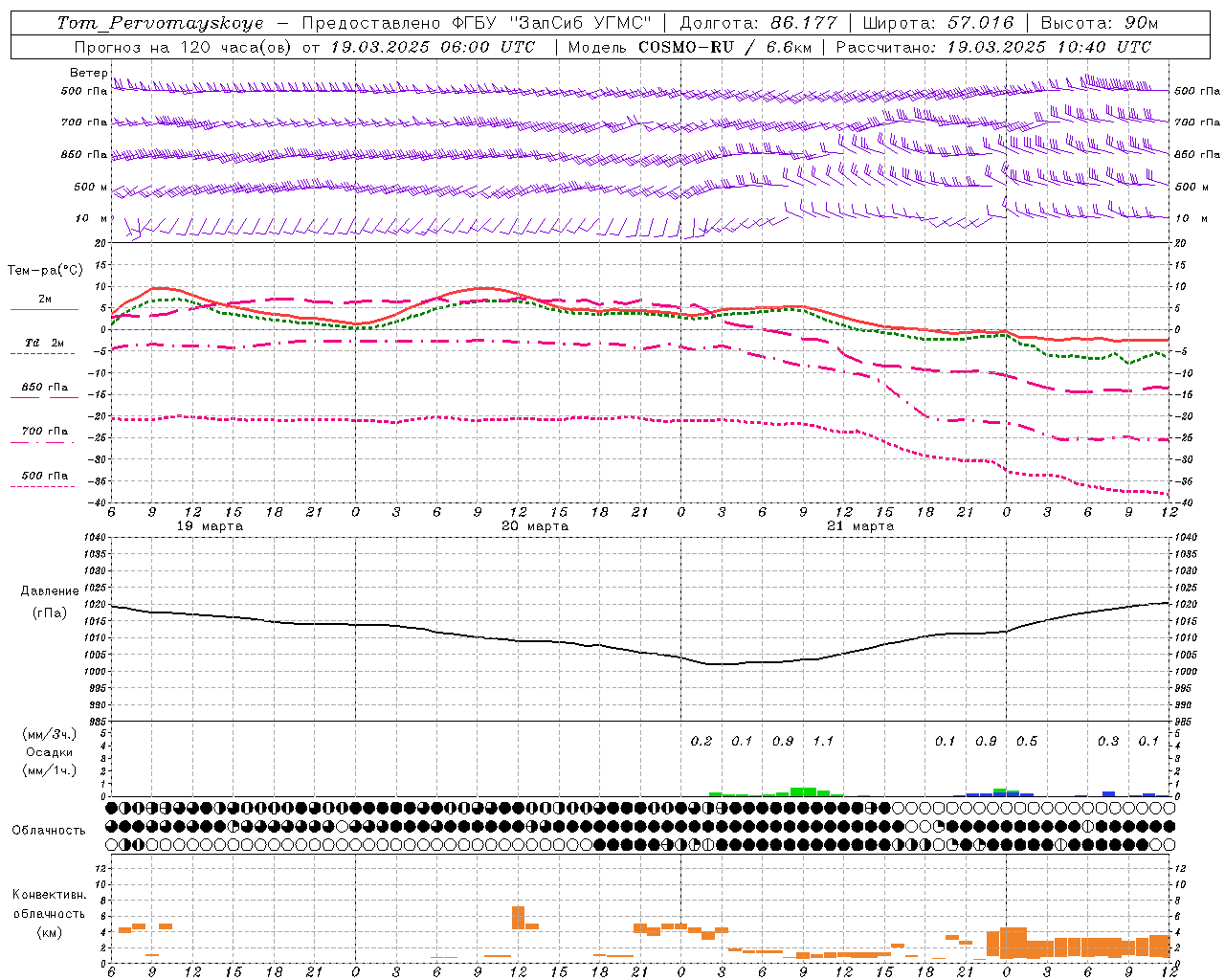Click the 500 м wind level label on left
1225x980 pixels.
[x=91, y=187]
